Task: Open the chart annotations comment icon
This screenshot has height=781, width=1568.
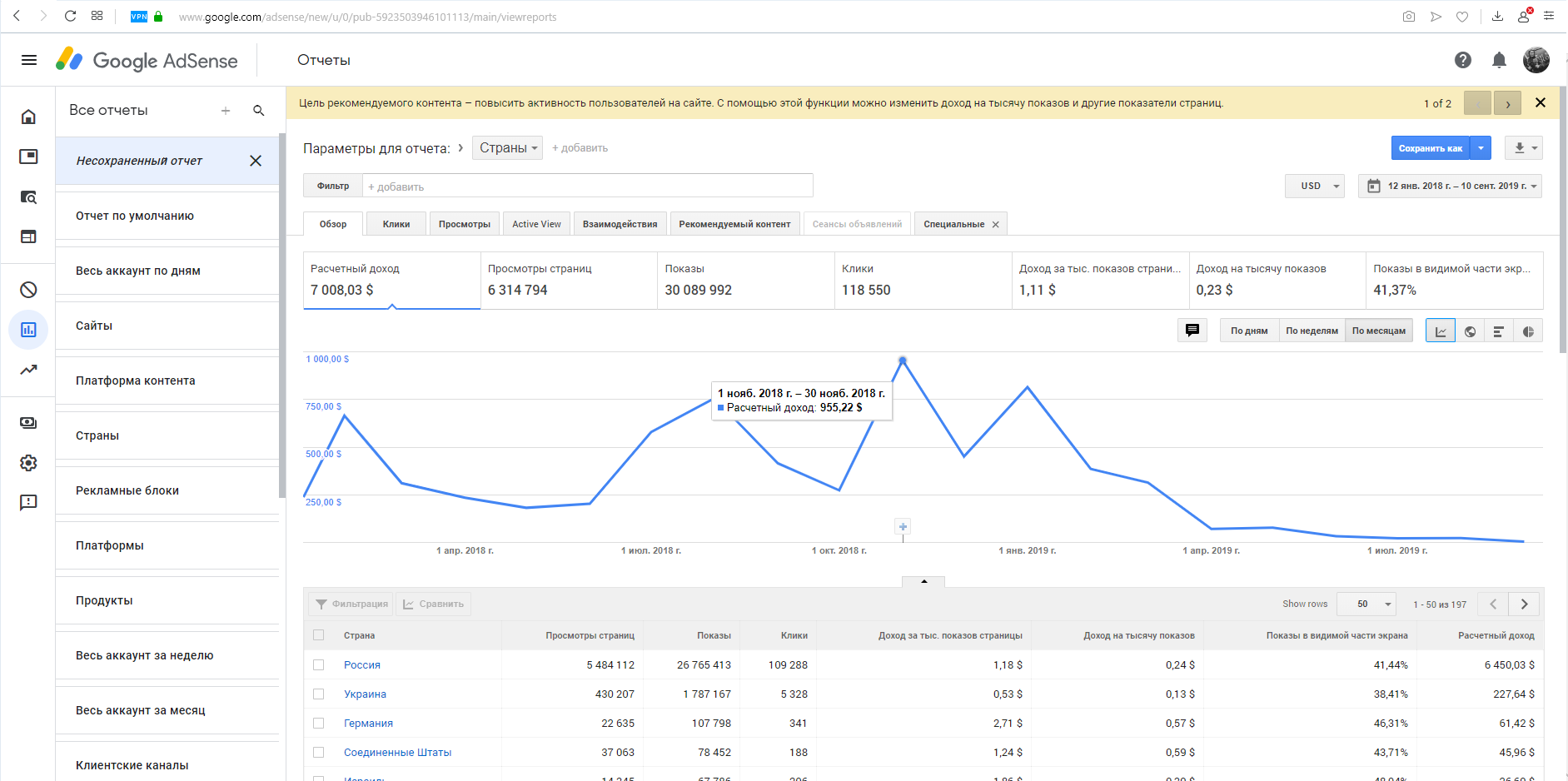Action: coord(1192,331)
